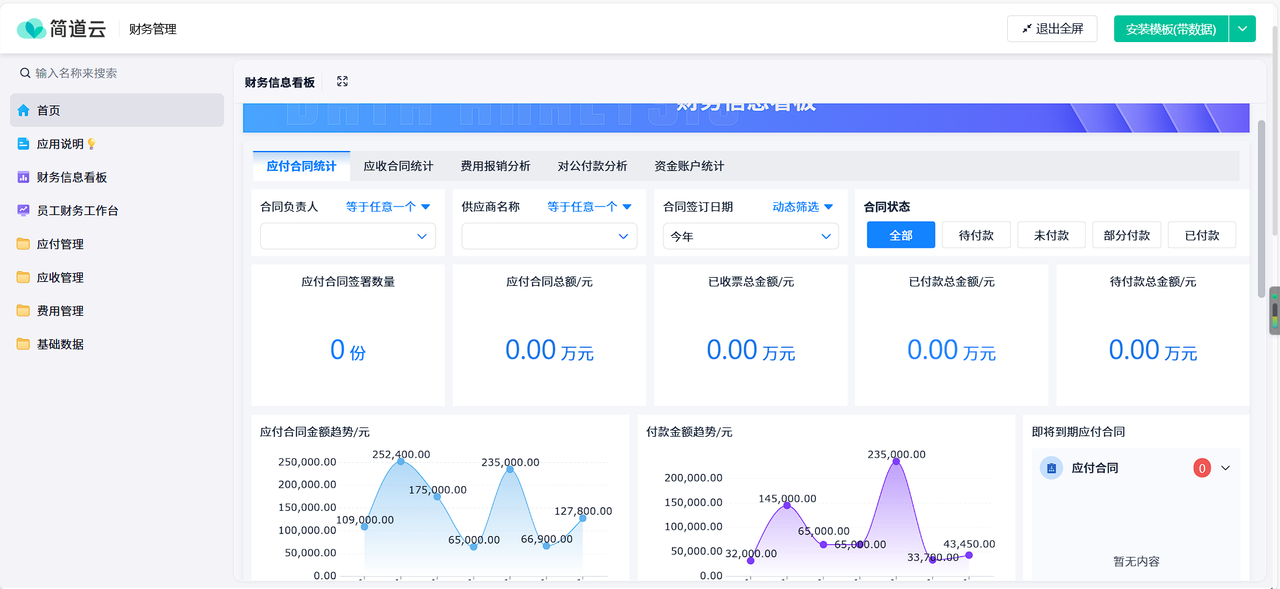
Task: Select 全部 contract status filter
Action: coord(901,235)
